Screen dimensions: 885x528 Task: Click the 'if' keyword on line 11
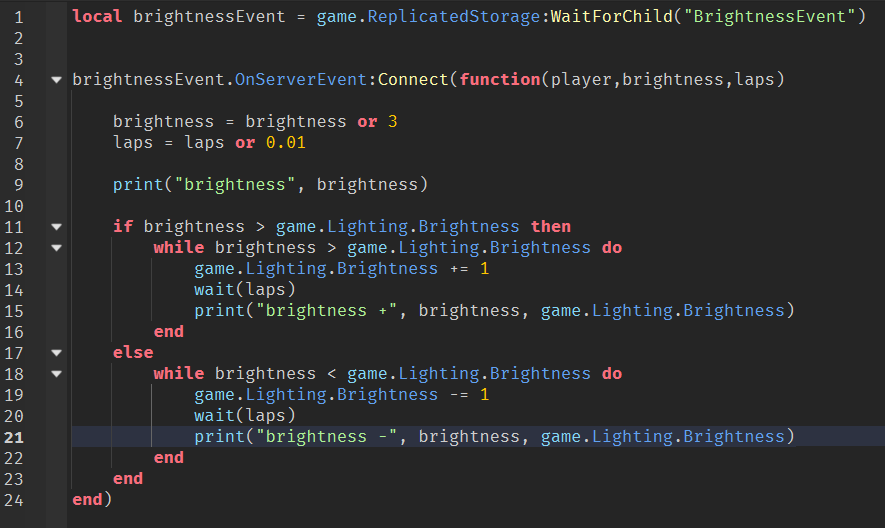coord(122,226)
